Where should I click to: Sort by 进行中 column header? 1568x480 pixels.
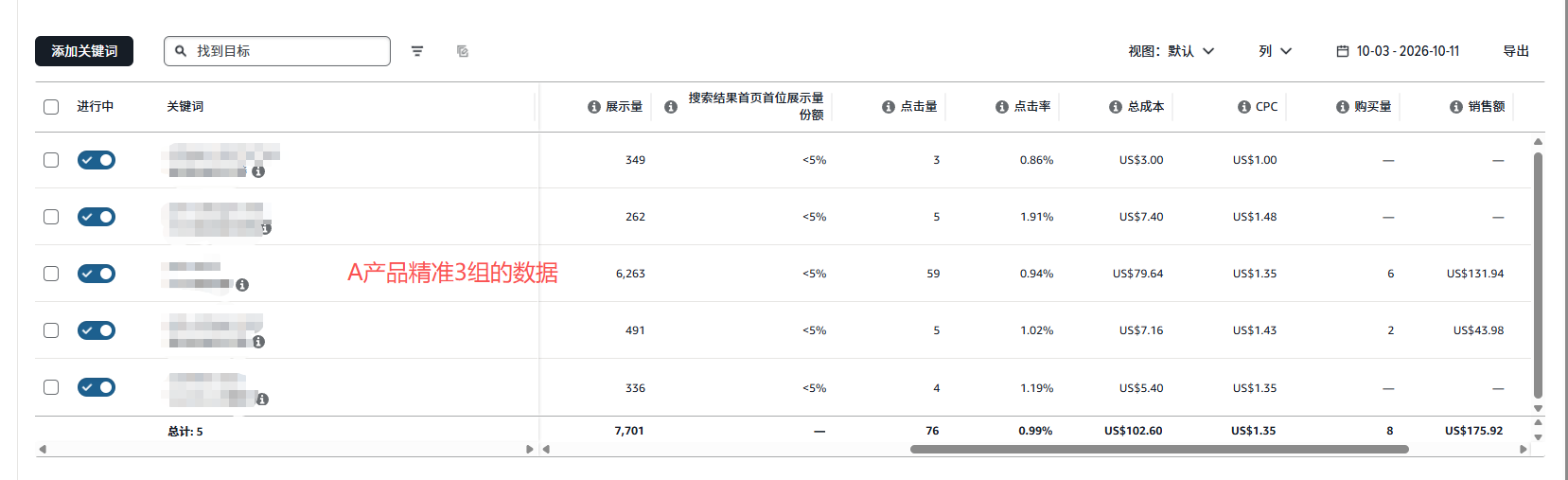95,107
